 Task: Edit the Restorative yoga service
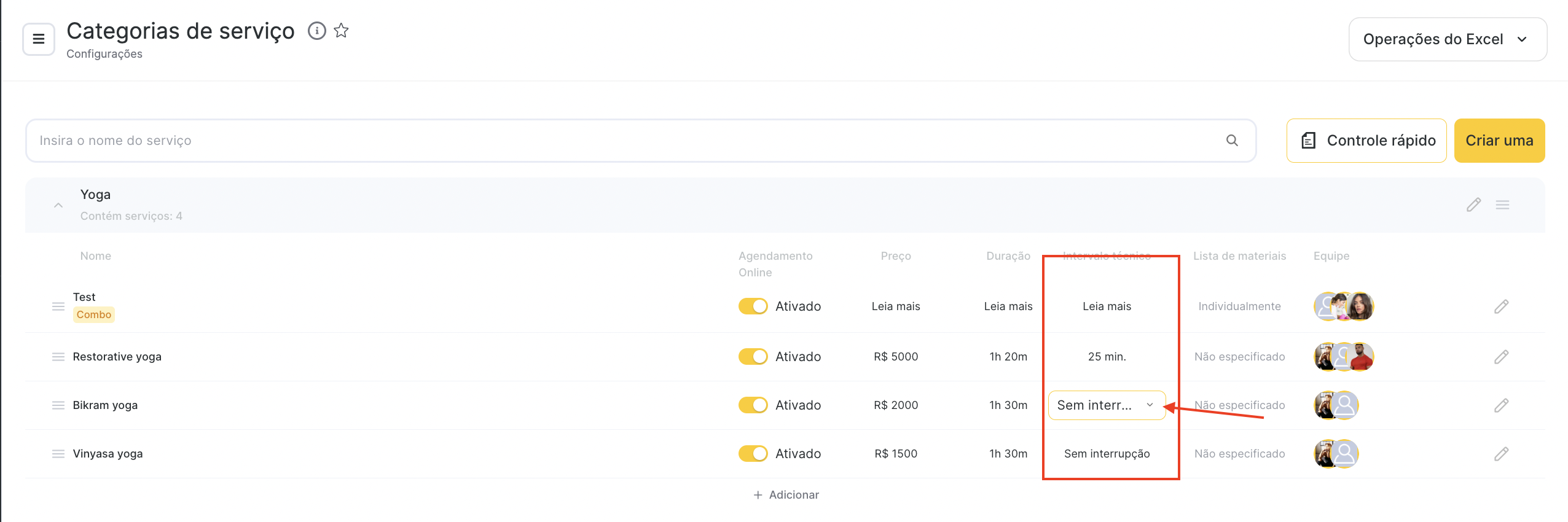(1501, 357)
